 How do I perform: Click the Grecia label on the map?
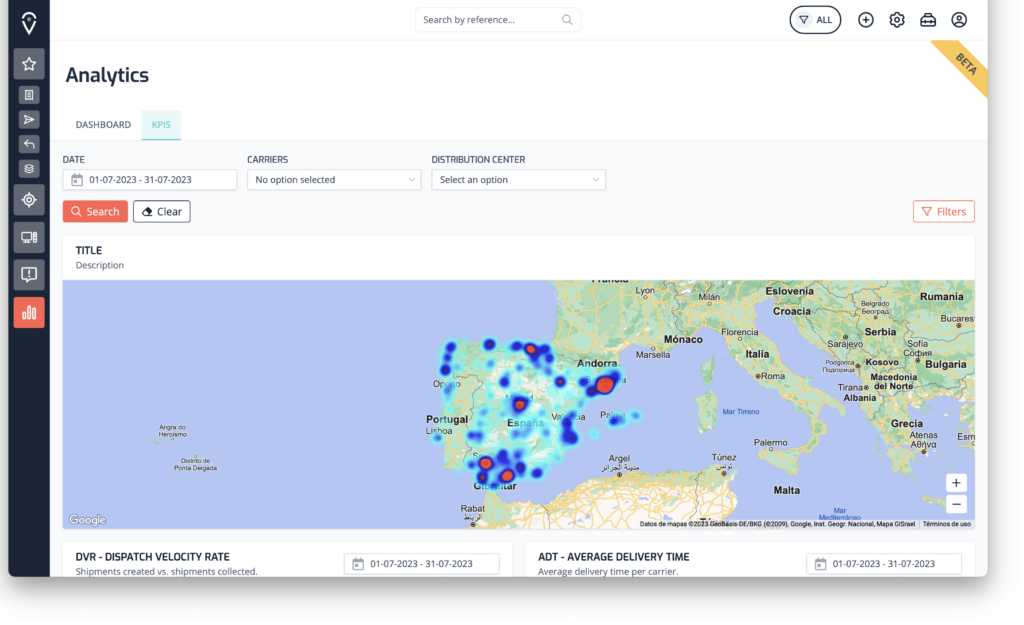coord(907,424)
